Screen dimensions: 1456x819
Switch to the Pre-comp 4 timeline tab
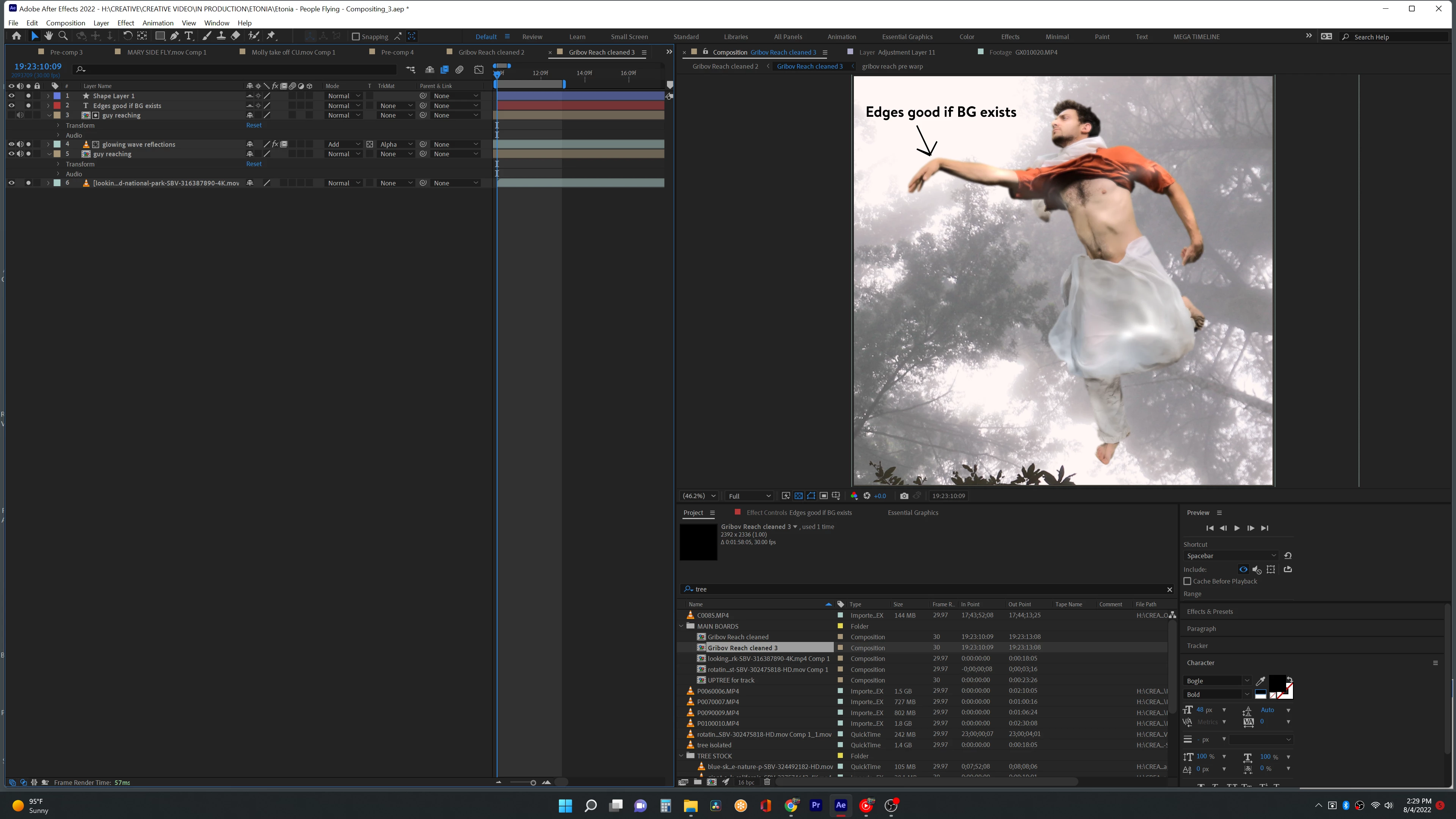pos(397,52)
